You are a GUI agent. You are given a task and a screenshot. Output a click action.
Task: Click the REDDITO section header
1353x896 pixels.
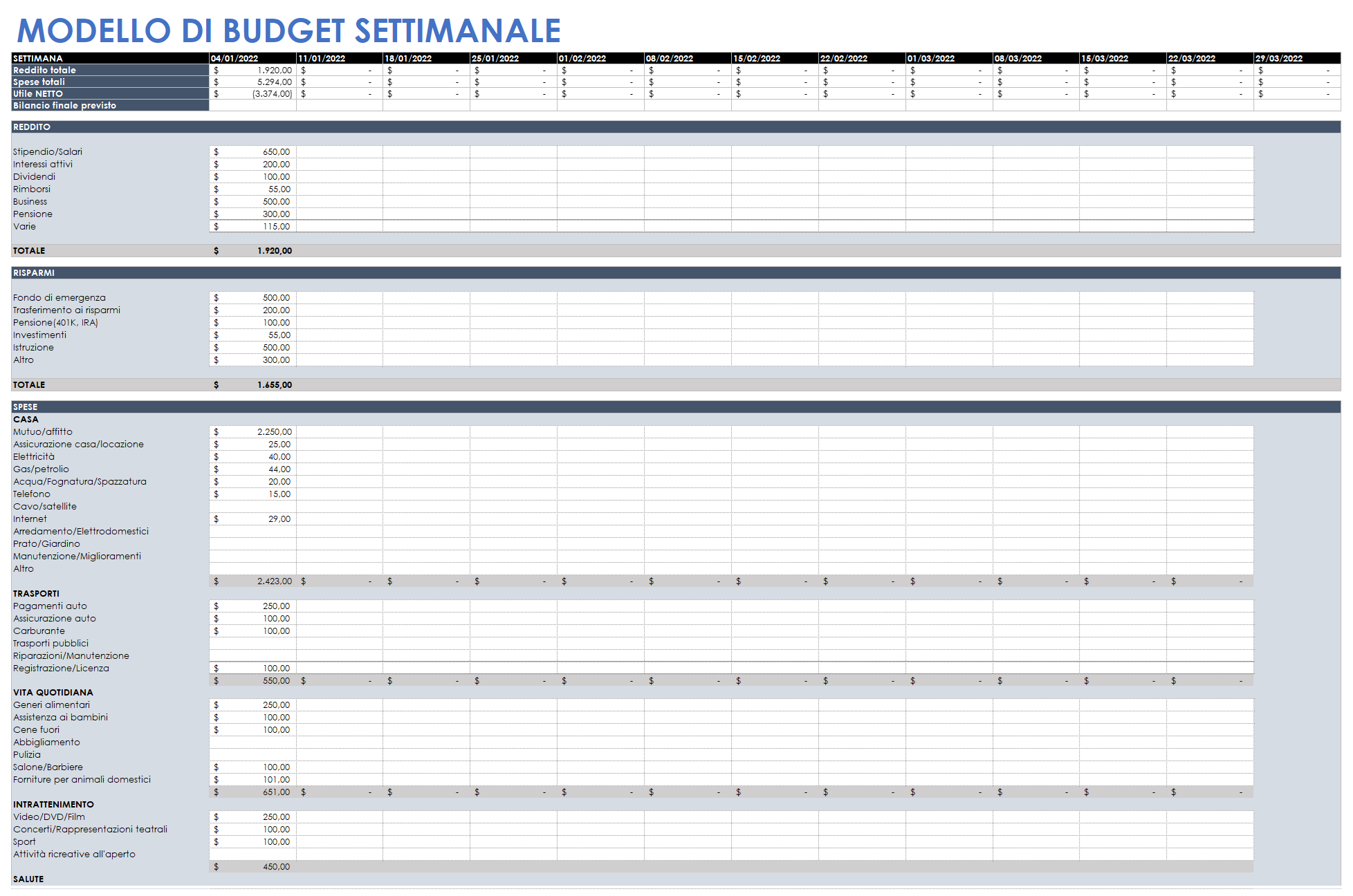(x=676, y=127)
